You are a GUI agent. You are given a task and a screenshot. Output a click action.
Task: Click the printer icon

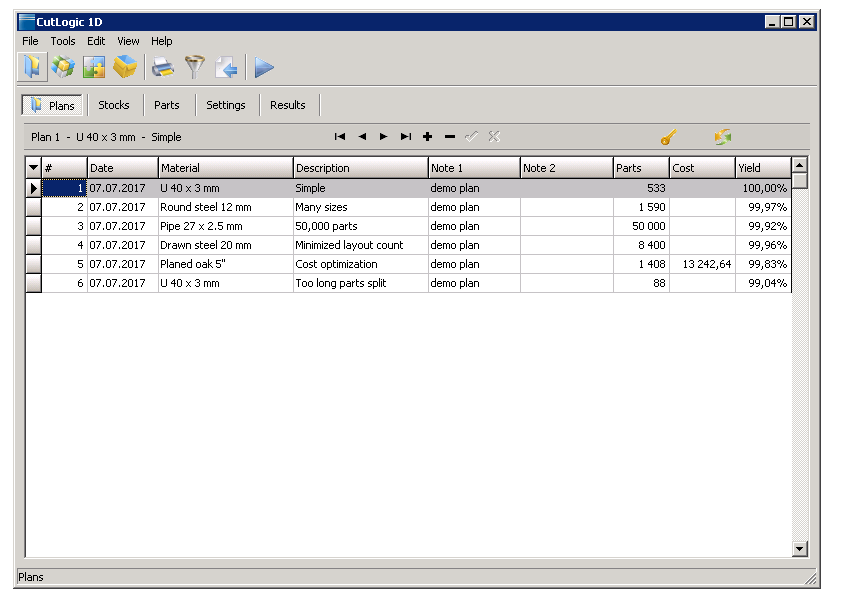[x=163, y=67]
